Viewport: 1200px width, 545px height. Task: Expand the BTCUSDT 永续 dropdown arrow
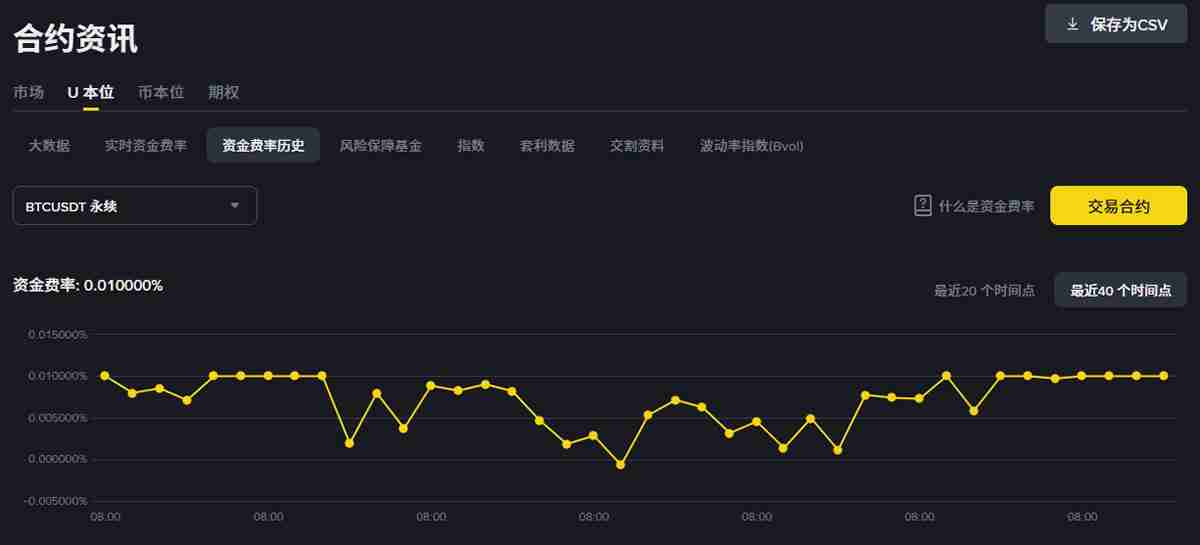point(235,206)
